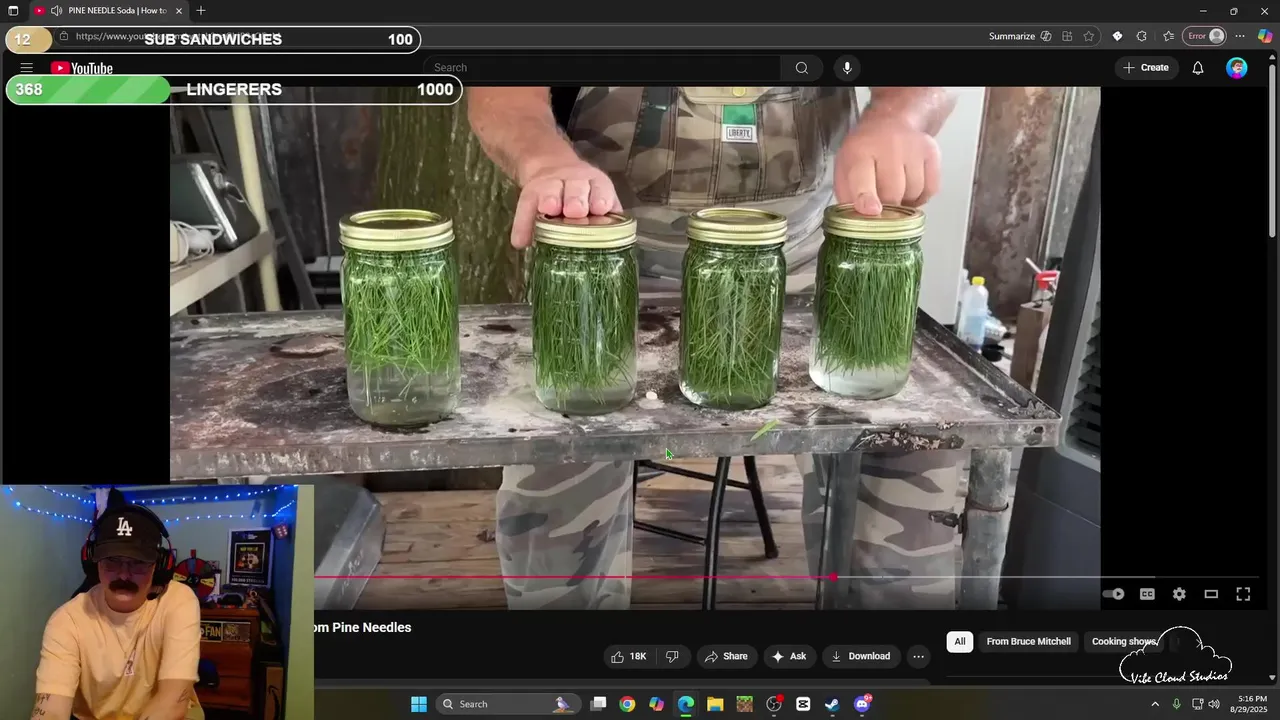1280x720 pixels.
Task: Click the taskbar Search box
Action: (x=506, y=704)
